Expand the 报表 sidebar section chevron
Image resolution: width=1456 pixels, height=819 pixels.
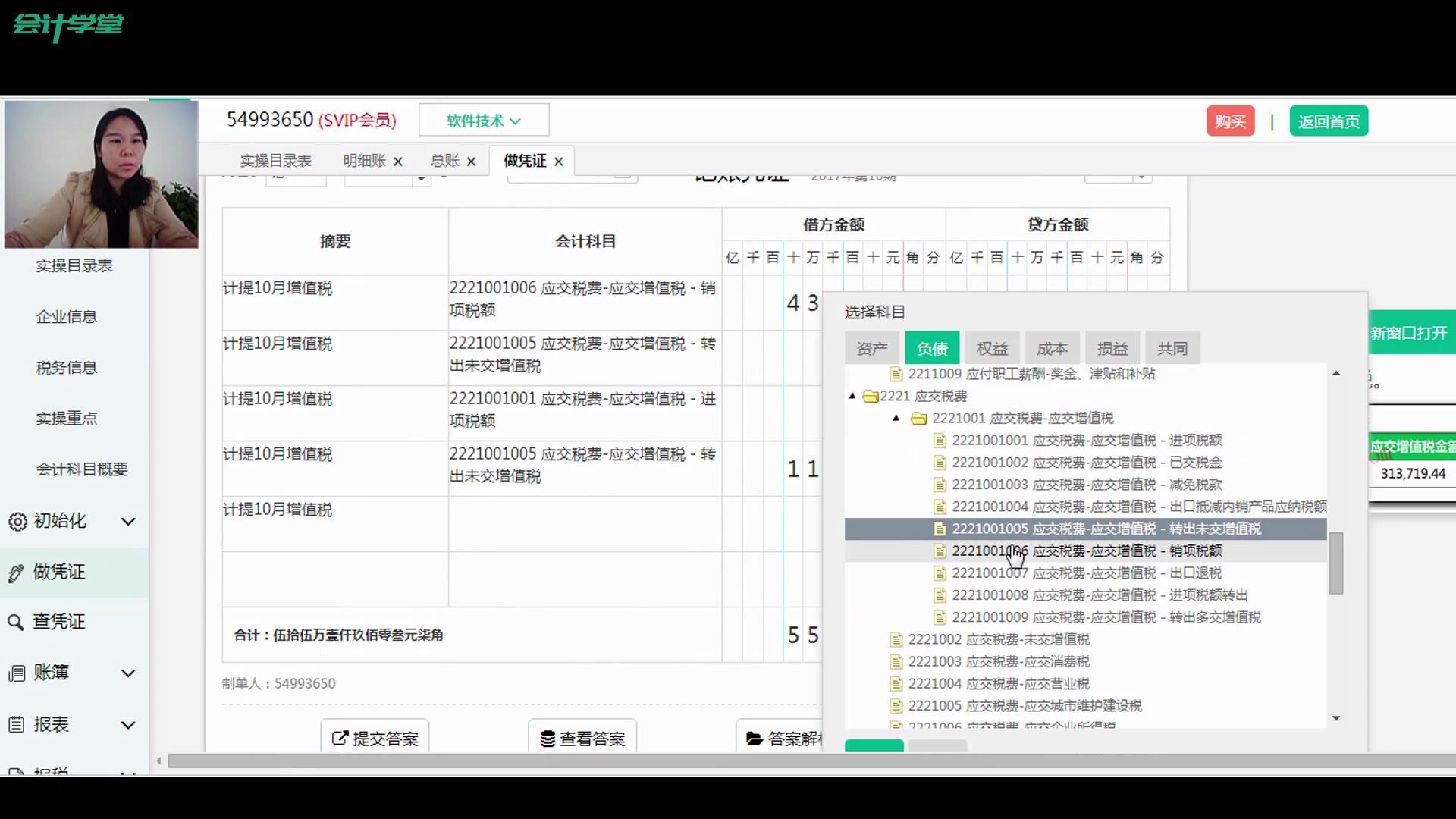[127, 725]
